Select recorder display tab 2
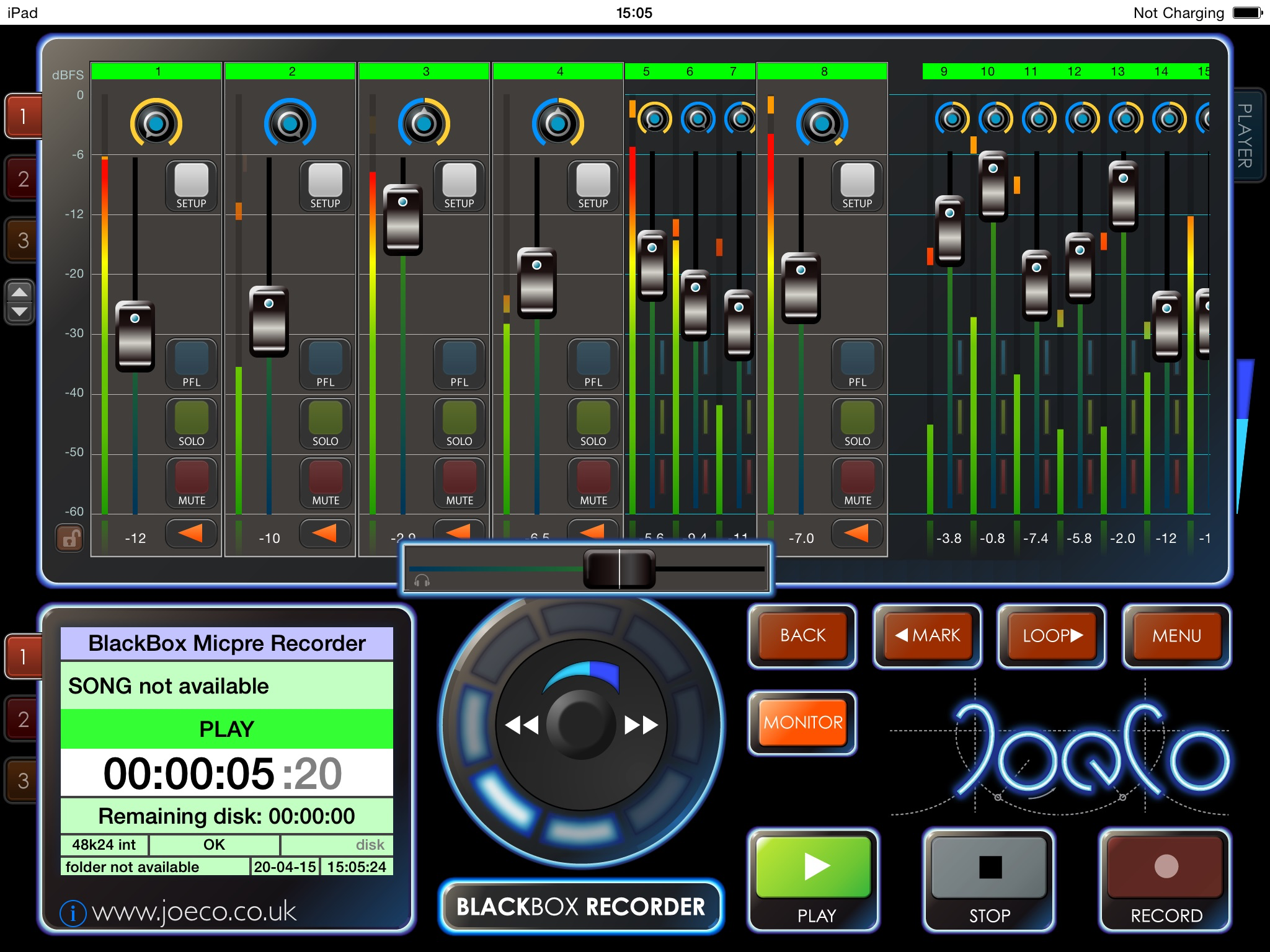Image resolution: width=1270 pixels, height=952 pixels. click(x=23, y=719)
